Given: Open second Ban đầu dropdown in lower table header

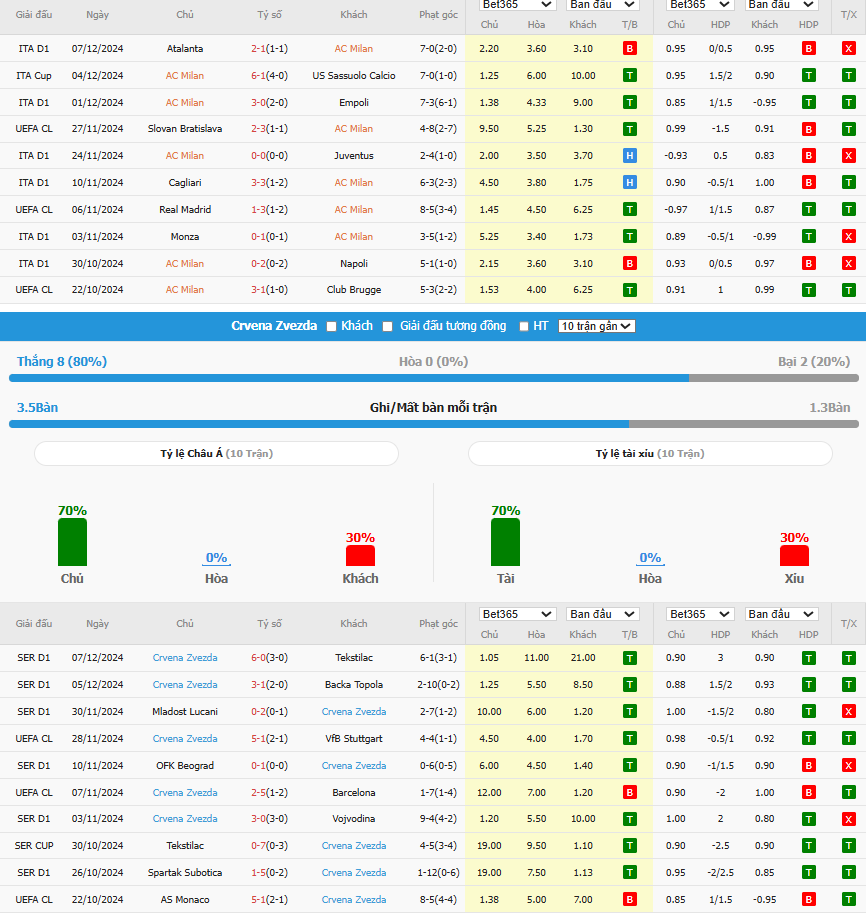Looking at the screenshot, I should click(x=781, y=614).
